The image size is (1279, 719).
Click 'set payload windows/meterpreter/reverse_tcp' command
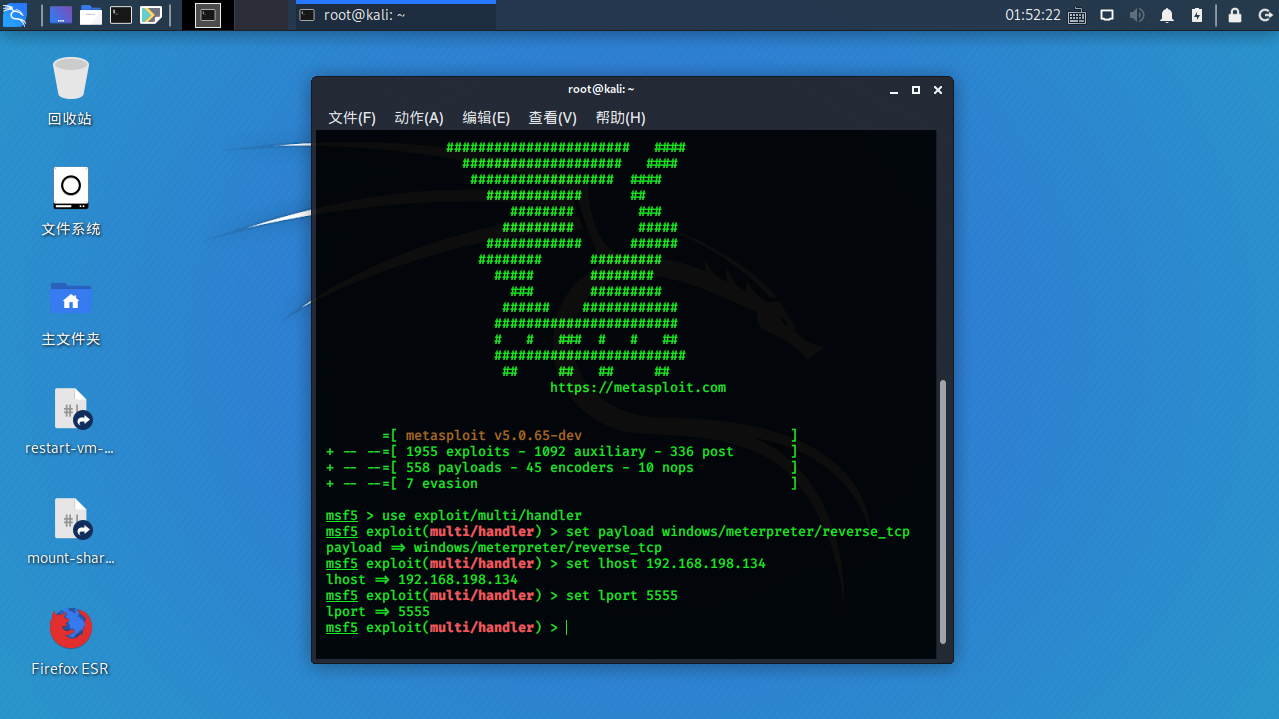pyautogui.click(x=738, y=531)
